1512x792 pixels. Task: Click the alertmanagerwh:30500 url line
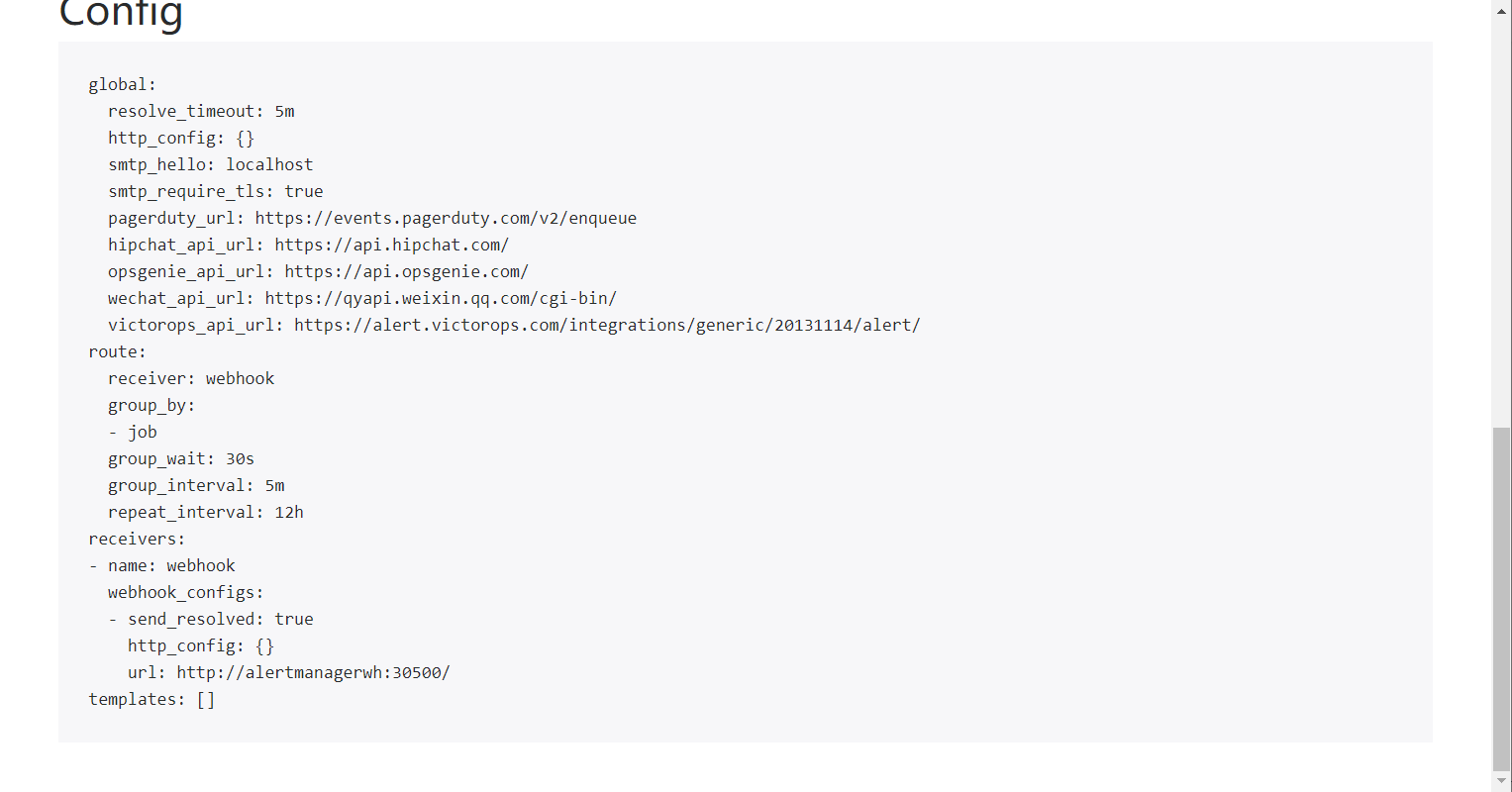[x=289, y=672]
